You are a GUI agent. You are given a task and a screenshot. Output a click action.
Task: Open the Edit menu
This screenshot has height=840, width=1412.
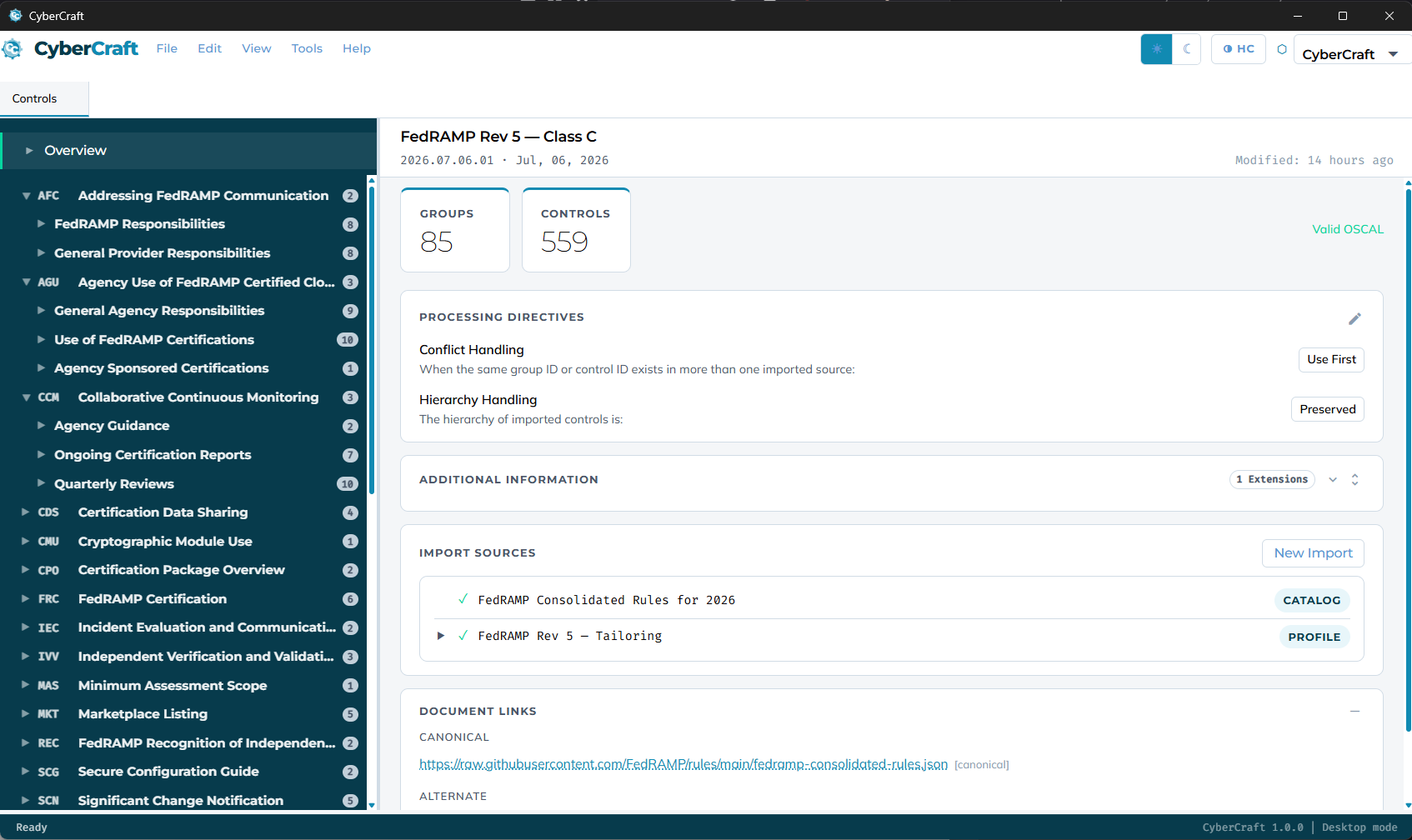(209, 48)
